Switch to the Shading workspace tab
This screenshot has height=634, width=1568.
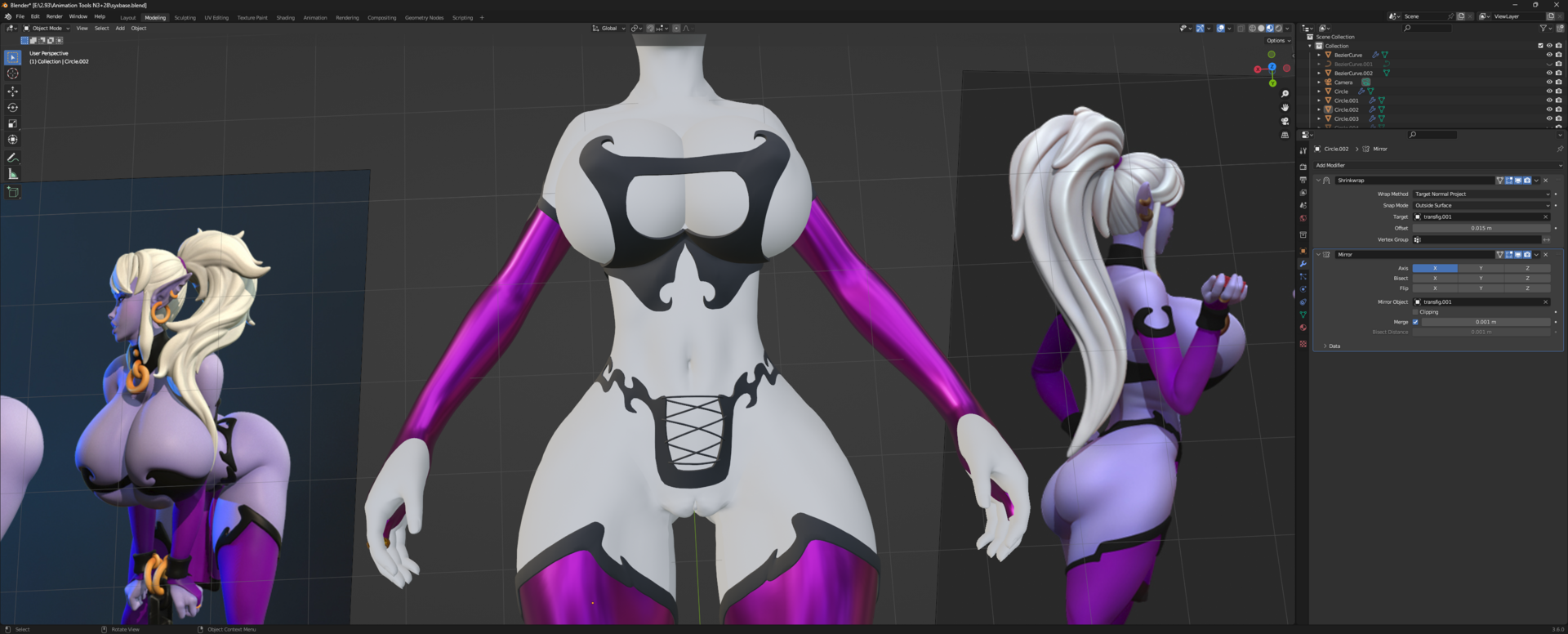285,17
